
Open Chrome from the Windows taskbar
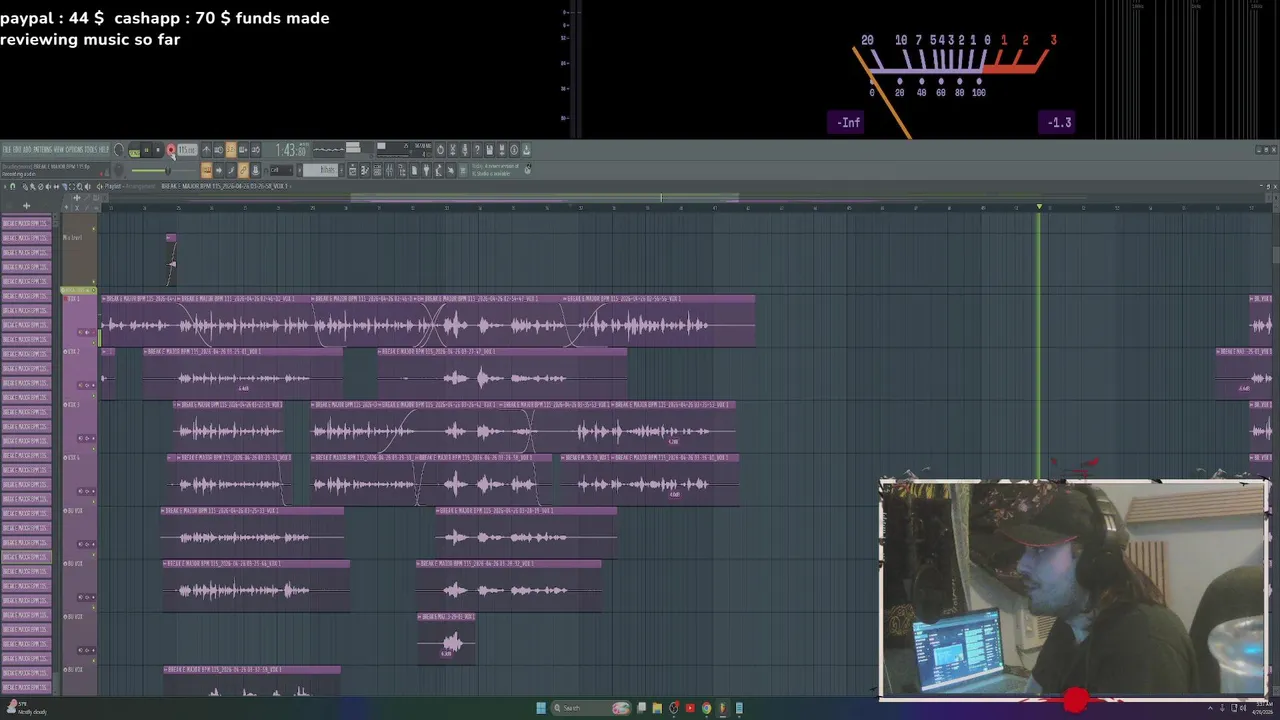tap(707, 708)
